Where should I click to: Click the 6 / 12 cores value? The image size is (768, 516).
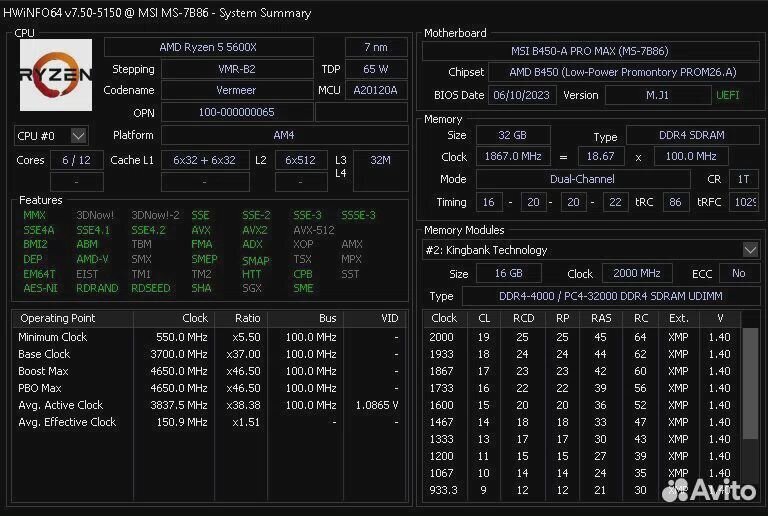tap(76, 160)
